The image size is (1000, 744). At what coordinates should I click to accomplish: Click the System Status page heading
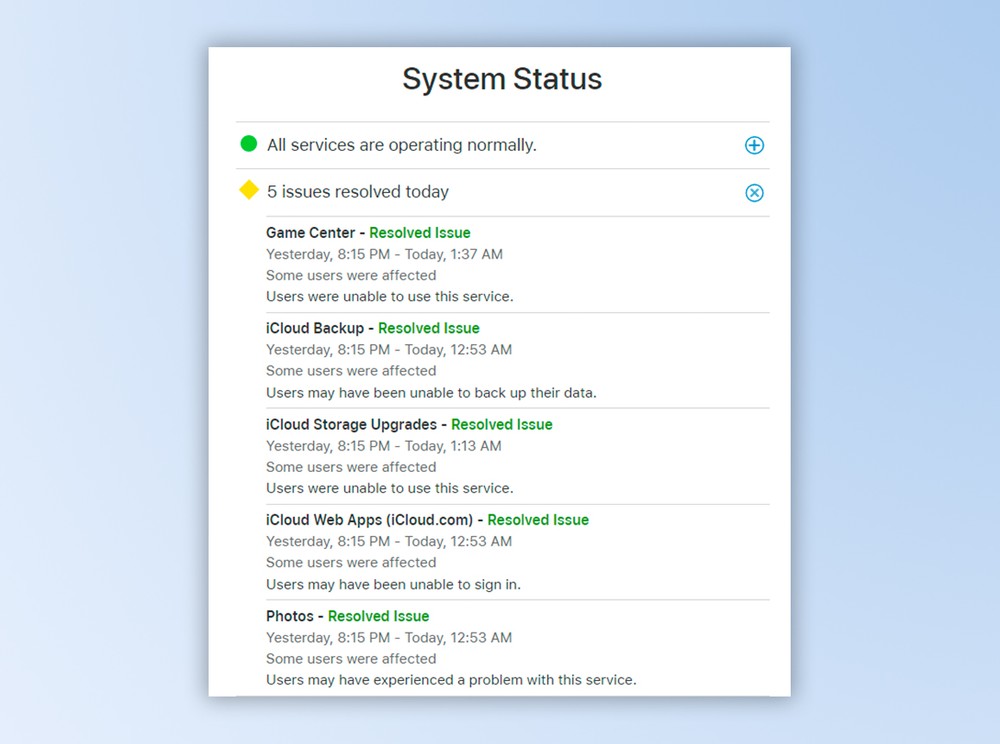point(502,79)
